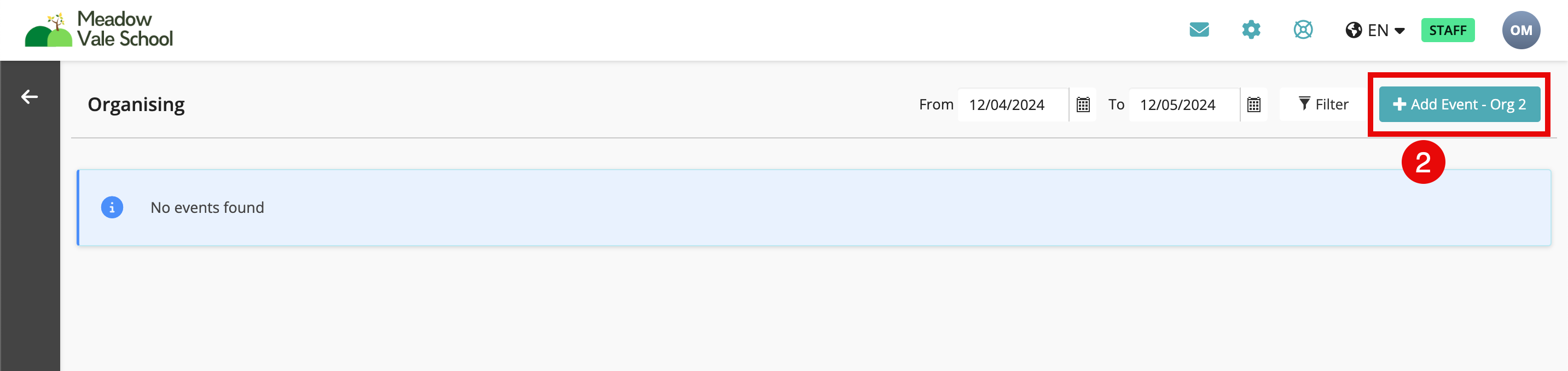
Task: Click Add Event - Org 2 button
Action: pos(1459,104)
